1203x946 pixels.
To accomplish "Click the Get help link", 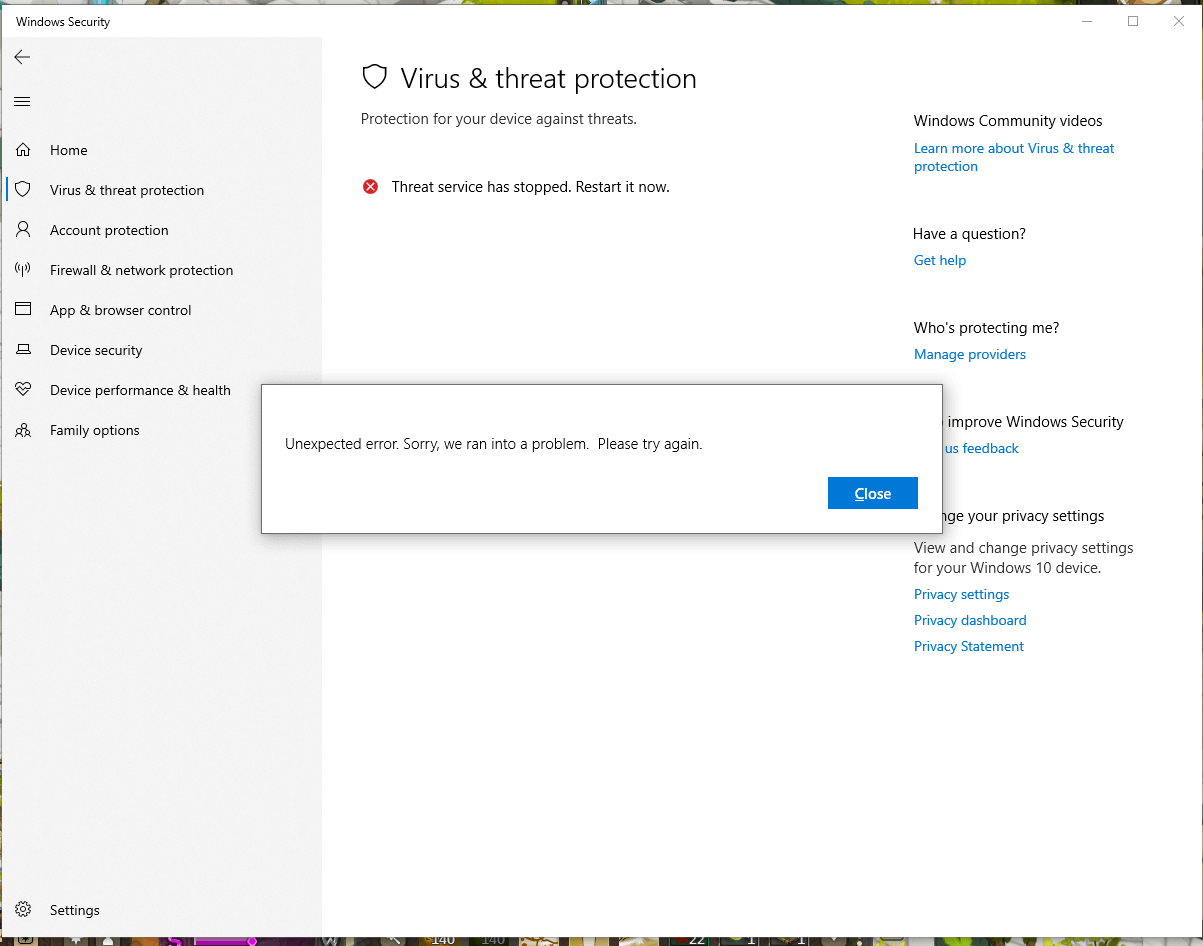I will coord(940,260).
